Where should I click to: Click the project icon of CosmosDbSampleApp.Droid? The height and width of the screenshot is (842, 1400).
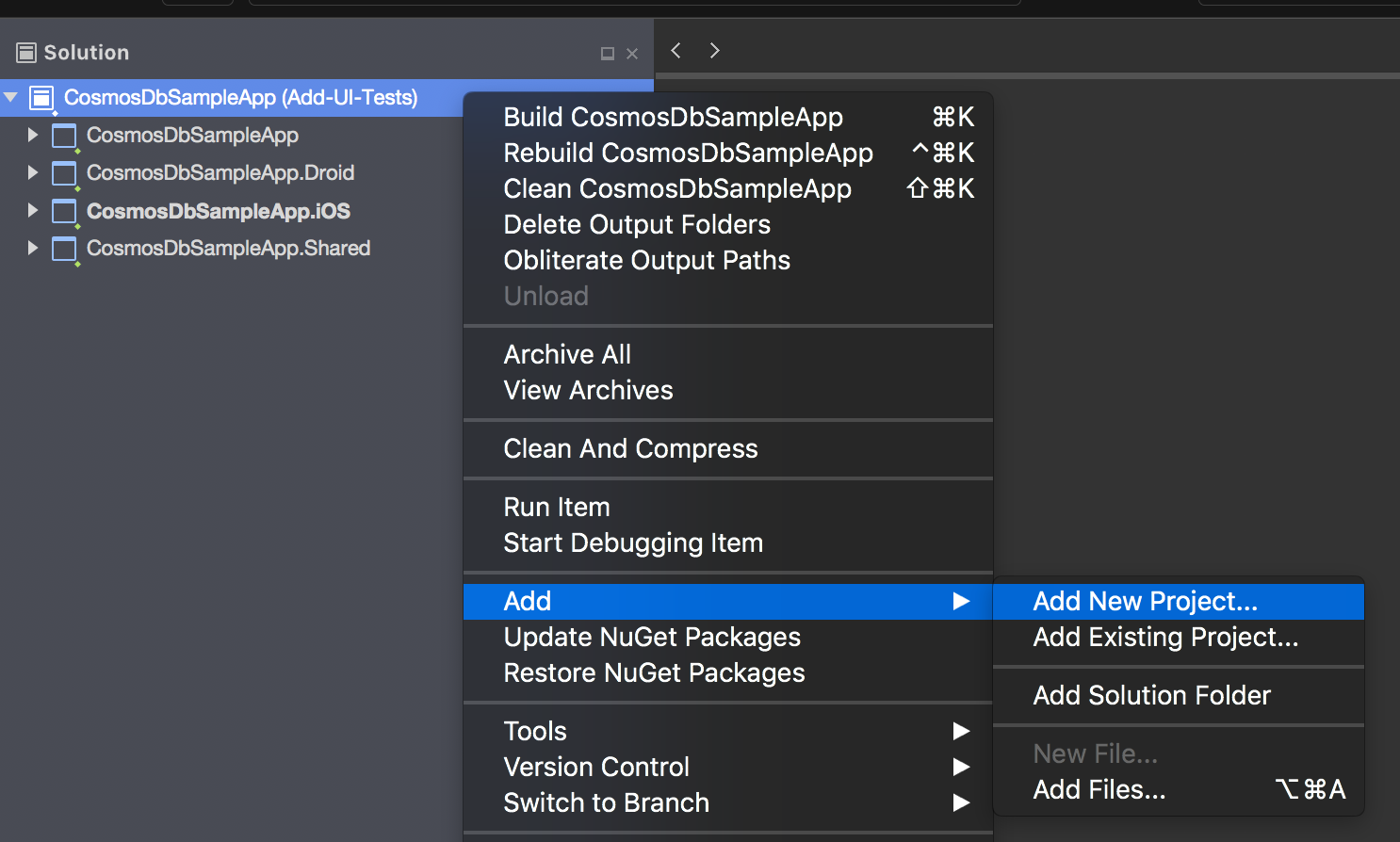point(64,174)
